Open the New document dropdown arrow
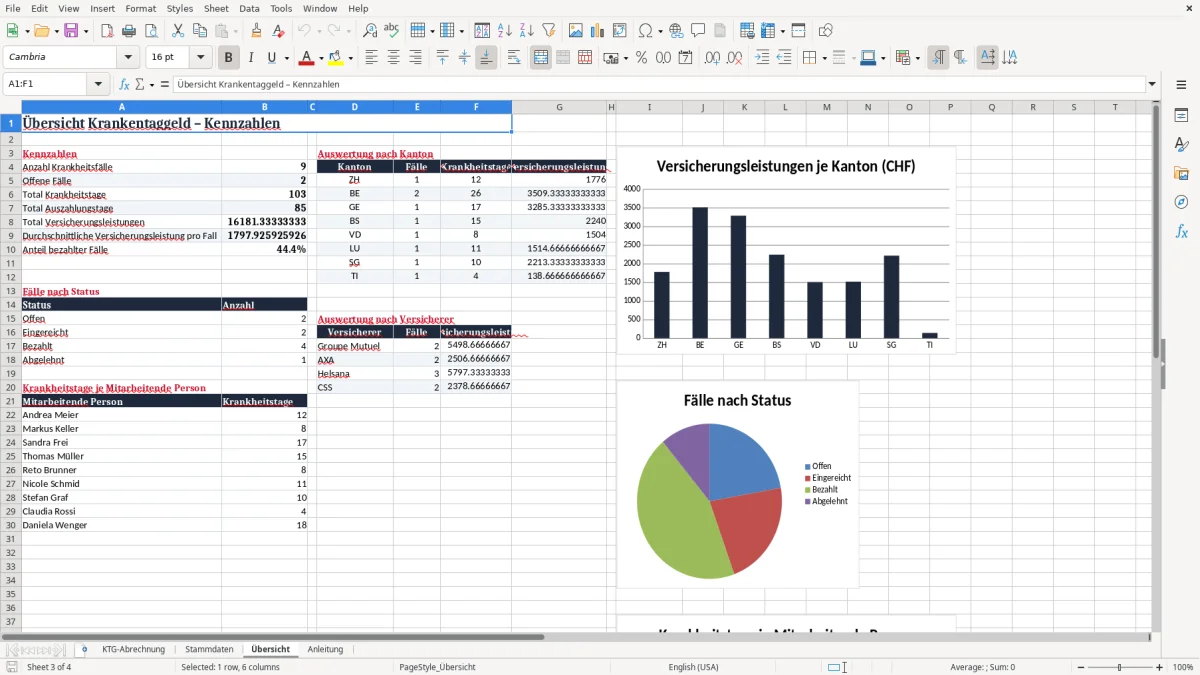Image resolution: width=1200 pixels, height=675 pixels. pyautogui.click(x=25, y=31)
